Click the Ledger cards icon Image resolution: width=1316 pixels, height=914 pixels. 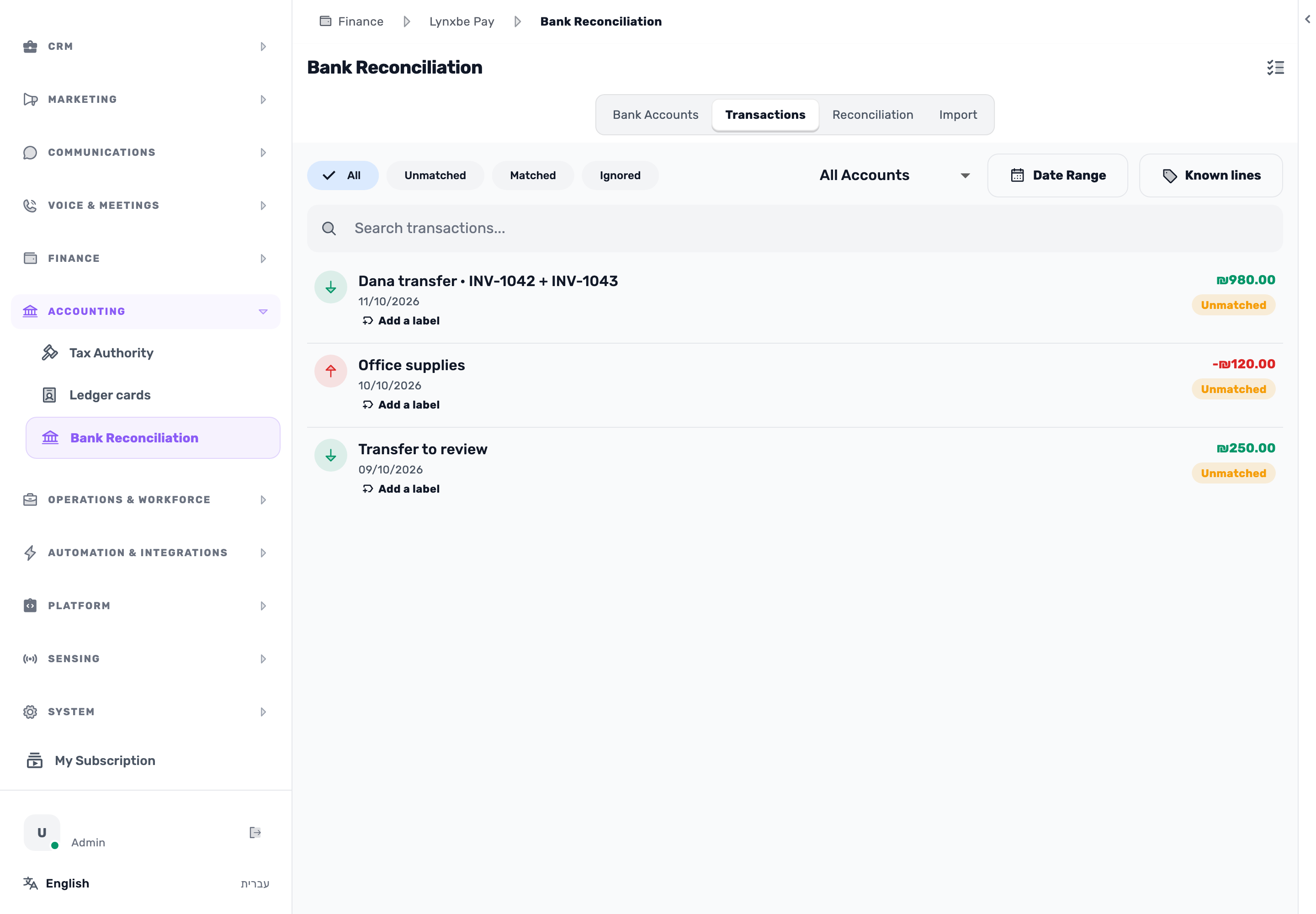(x=50, y=395)
